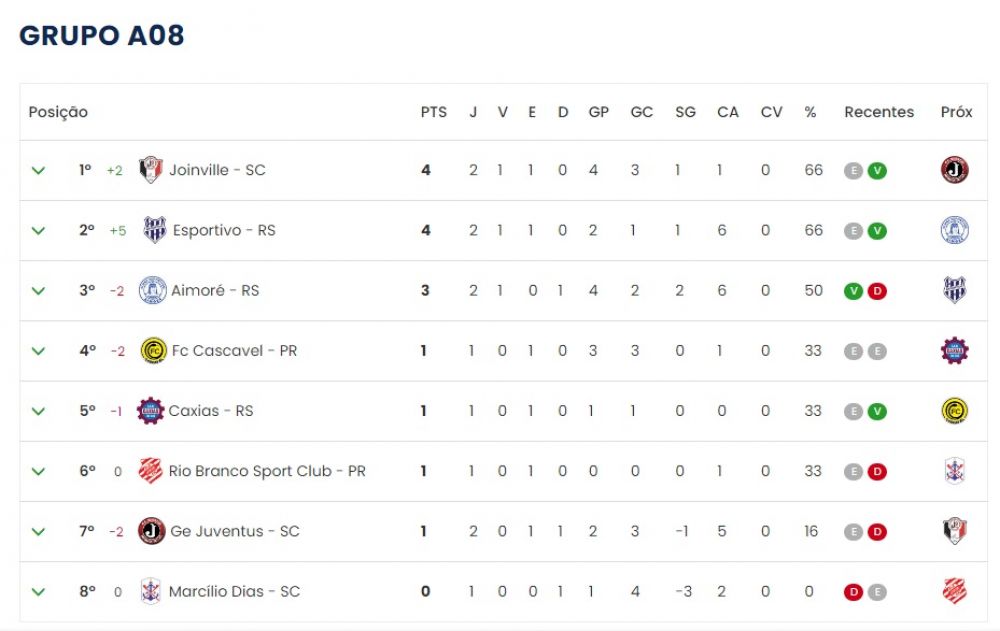Click Joinville's next opponent crest in Próx
1000x631 pixels.
(x=955, y=170)
